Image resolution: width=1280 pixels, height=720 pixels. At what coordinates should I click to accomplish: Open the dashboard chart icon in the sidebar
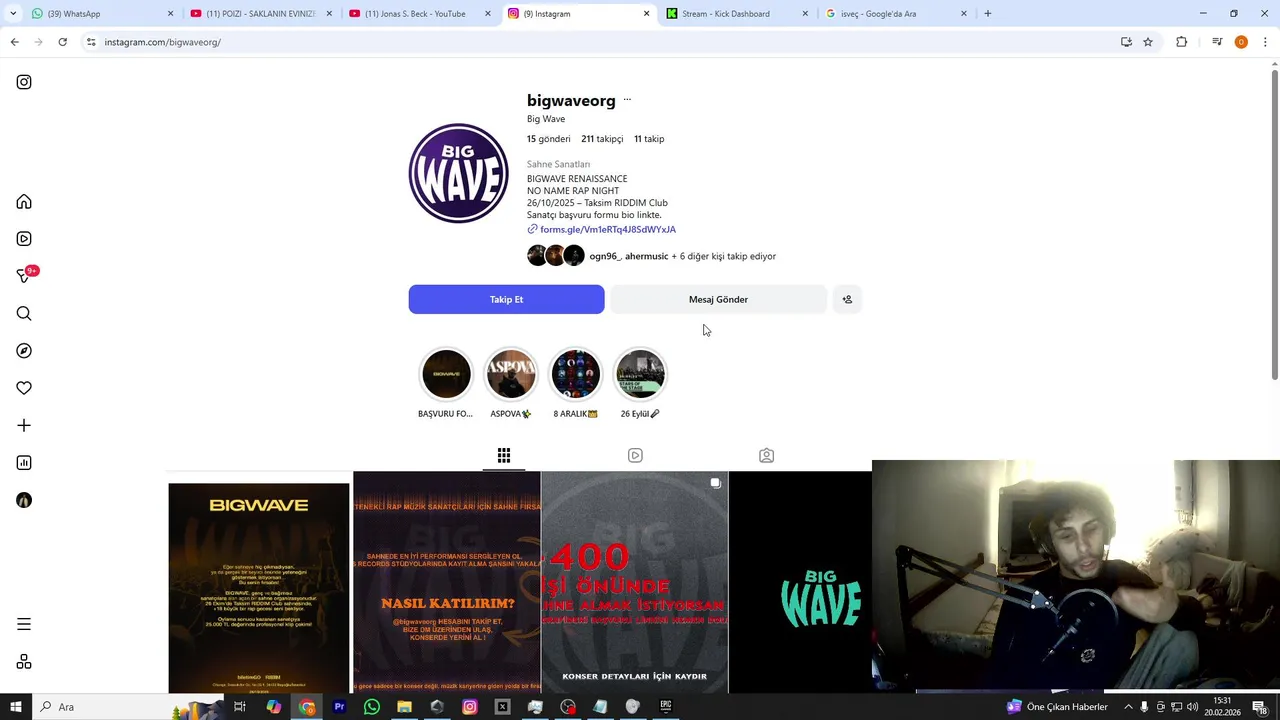pos(24,463)
